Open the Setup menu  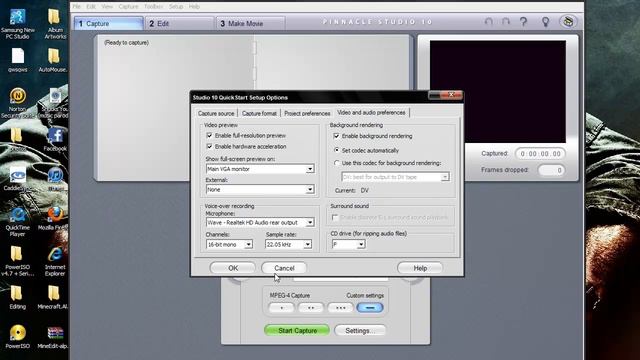[x=176, y=7]
